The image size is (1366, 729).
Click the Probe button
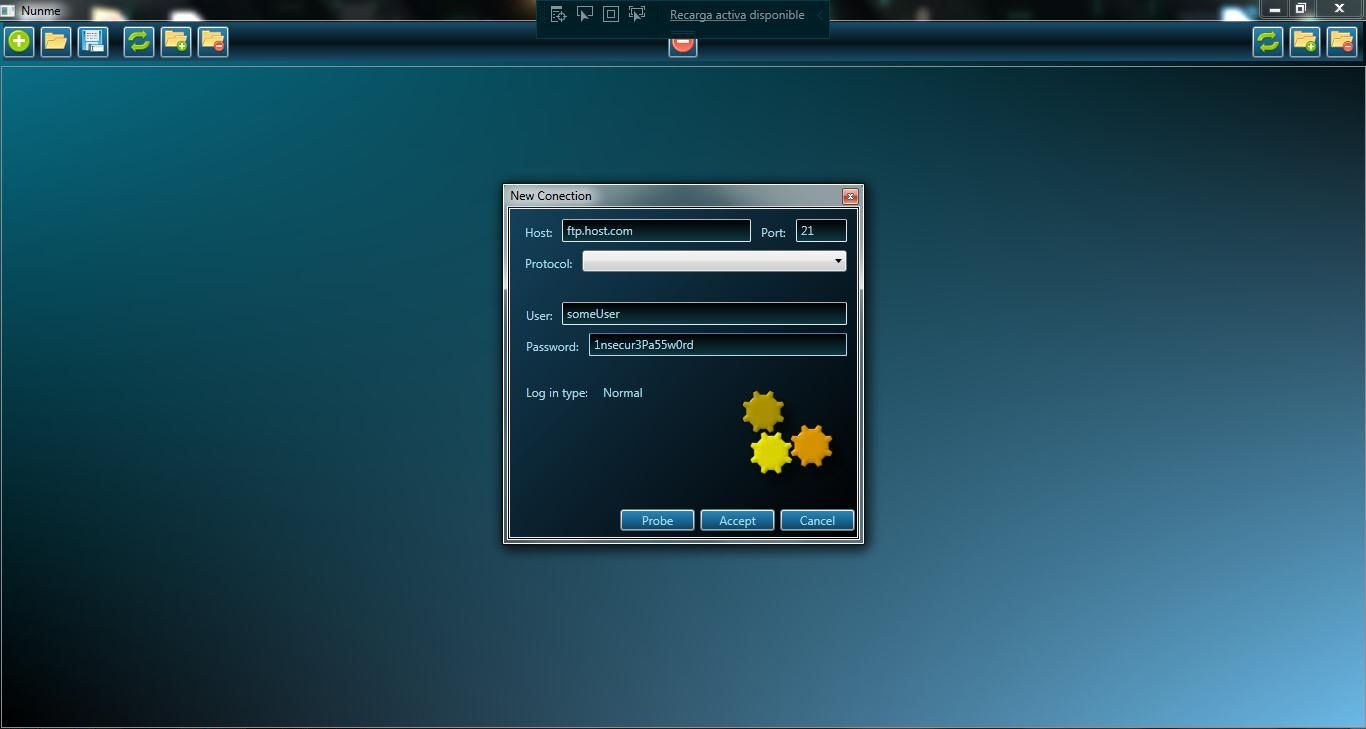[657, 520]
